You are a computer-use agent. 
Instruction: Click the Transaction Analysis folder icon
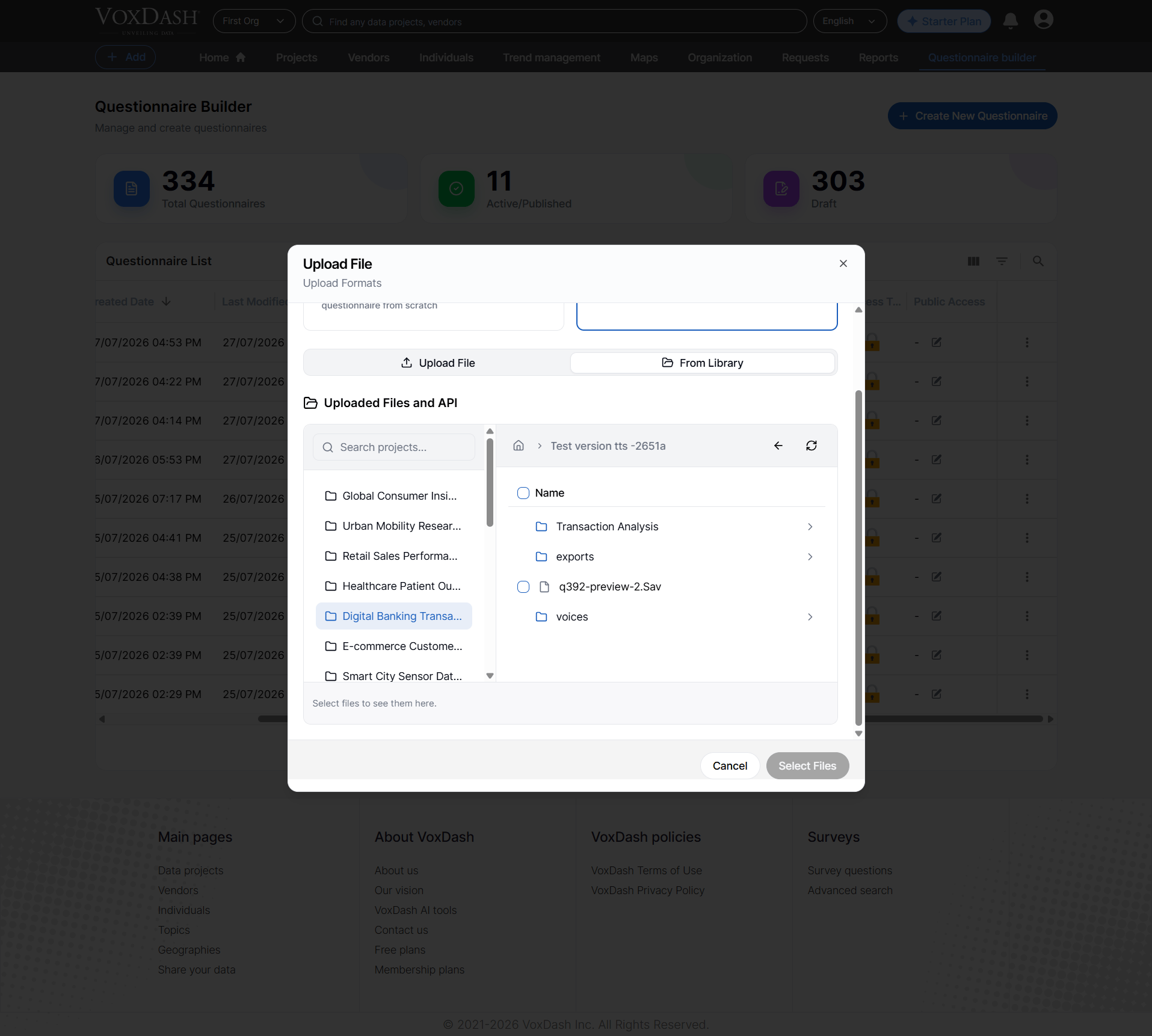tap(541, 527)
